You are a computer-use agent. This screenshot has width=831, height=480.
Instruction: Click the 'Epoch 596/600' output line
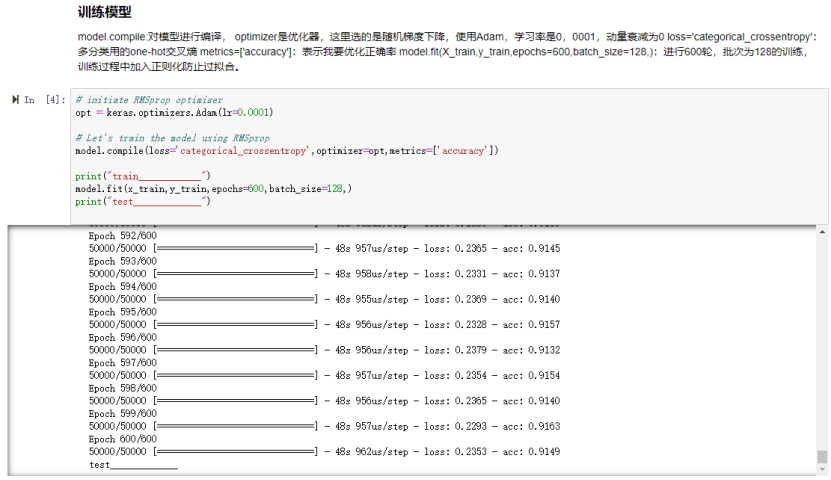coord(122,337)
